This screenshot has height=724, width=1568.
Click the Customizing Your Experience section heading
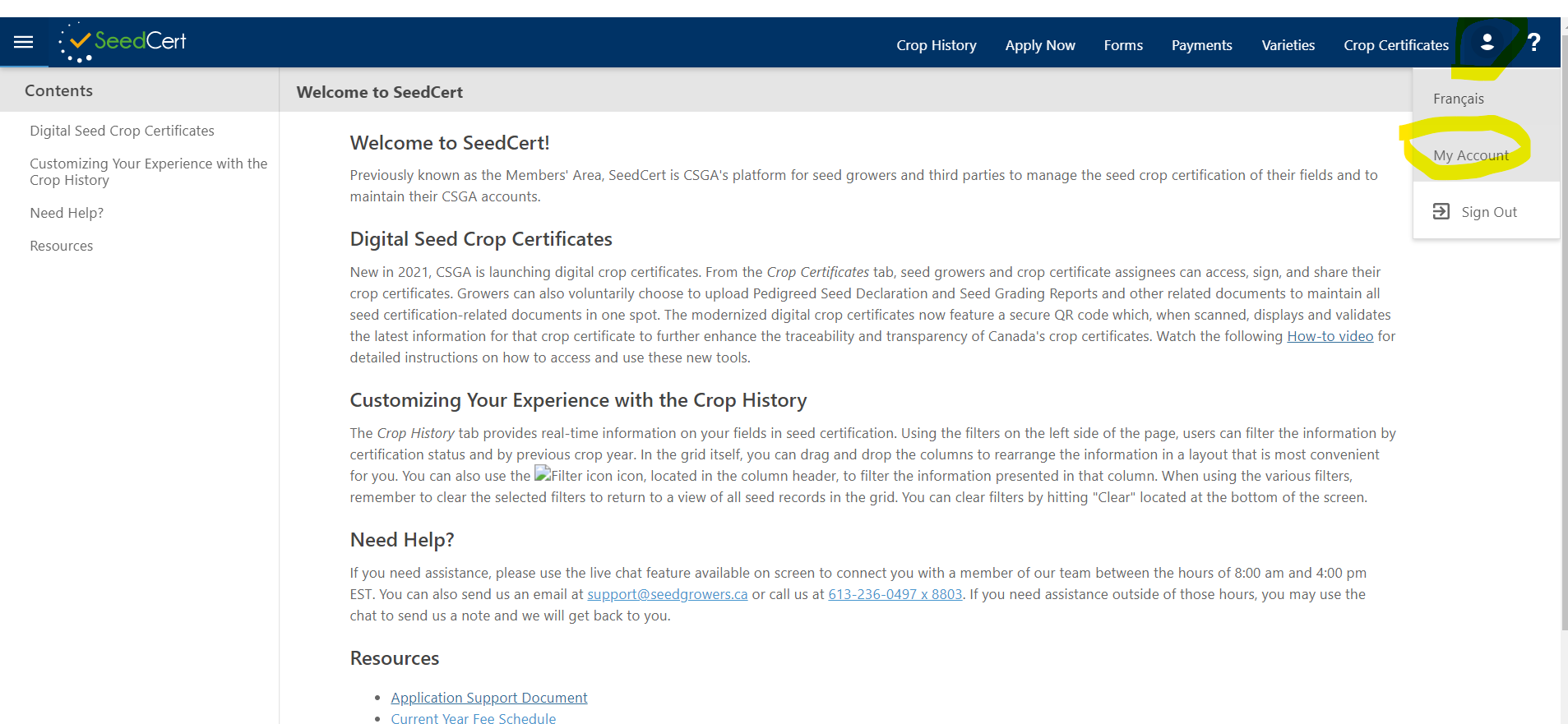point(578,400)
